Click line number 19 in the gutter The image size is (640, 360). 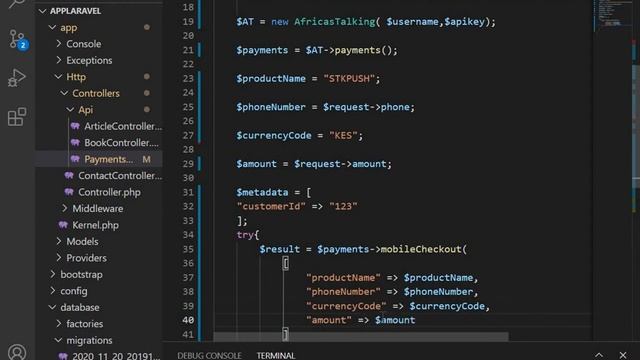pos(188,22)
